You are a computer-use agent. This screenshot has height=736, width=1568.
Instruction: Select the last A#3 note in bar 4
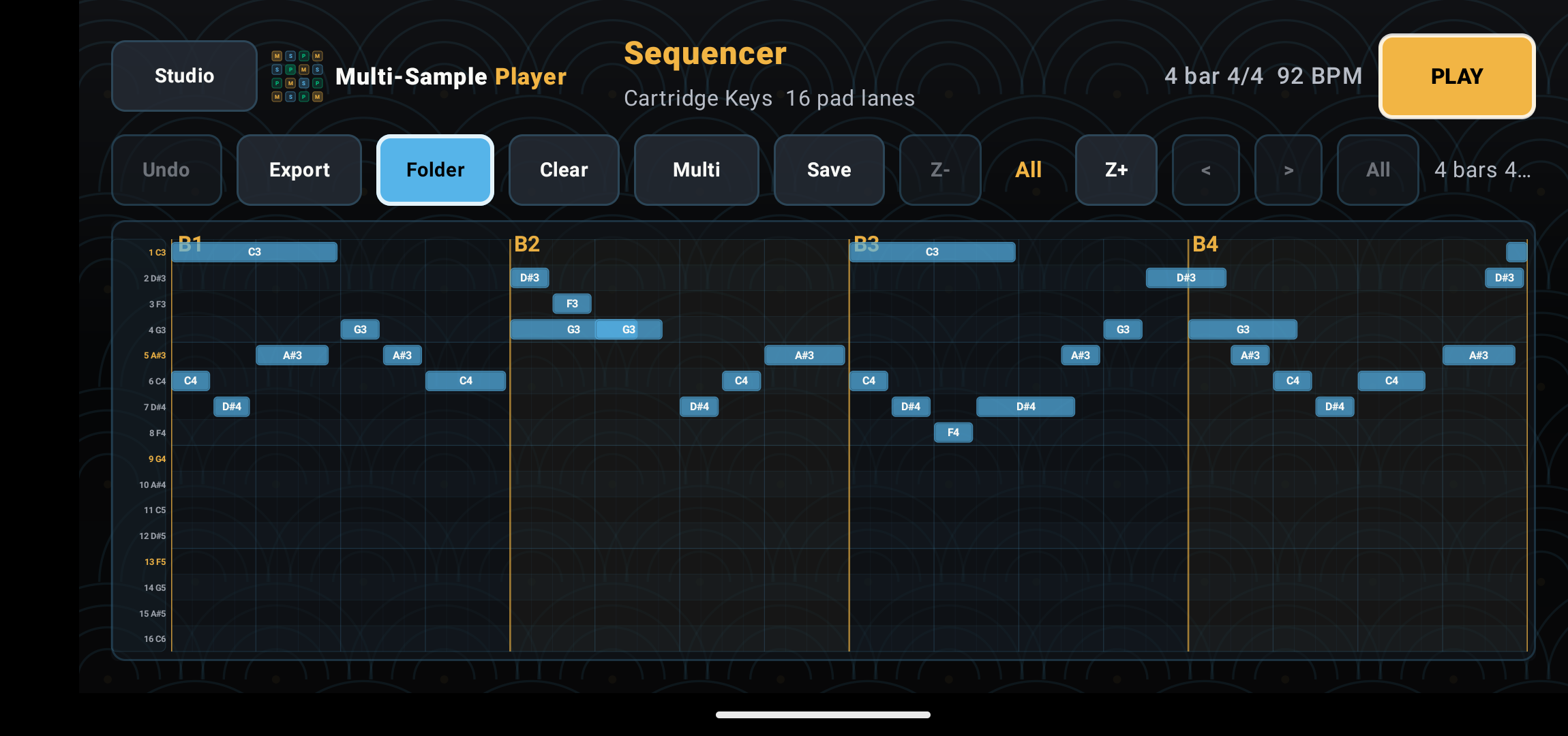tap(1478, 355)
